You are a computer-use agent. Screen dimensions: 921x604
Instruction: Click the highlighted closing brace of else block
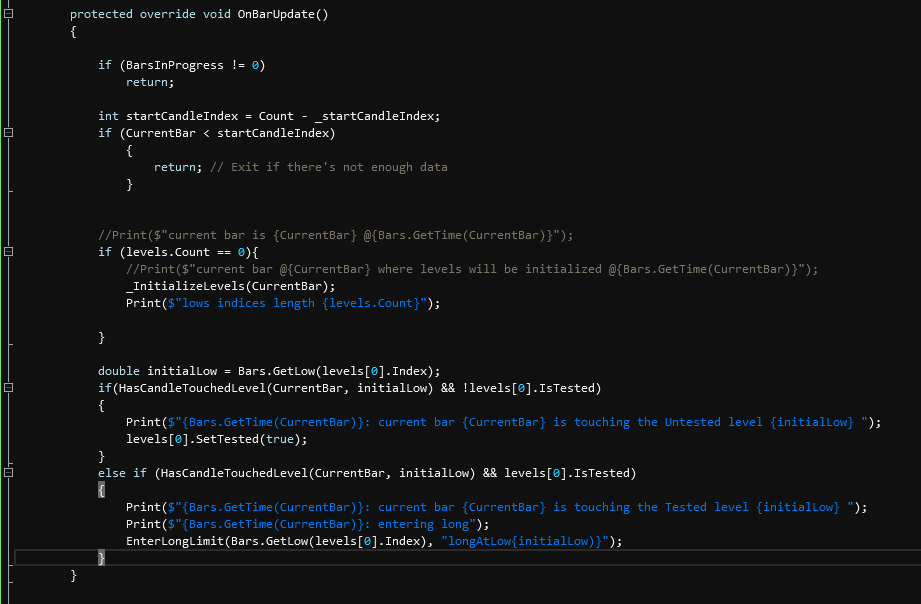[x=101, y=557]
